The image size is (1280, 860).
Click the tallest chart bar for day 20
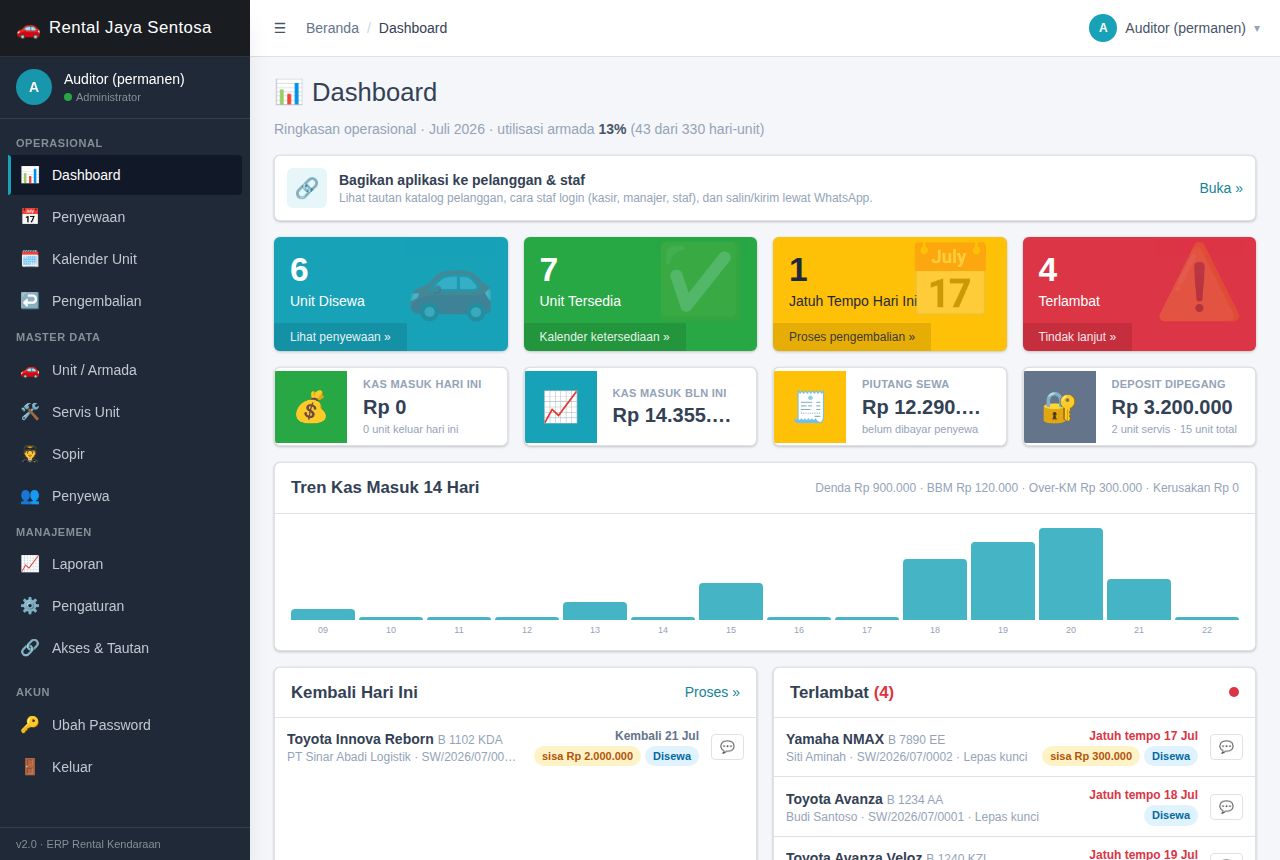(1071, 574)
